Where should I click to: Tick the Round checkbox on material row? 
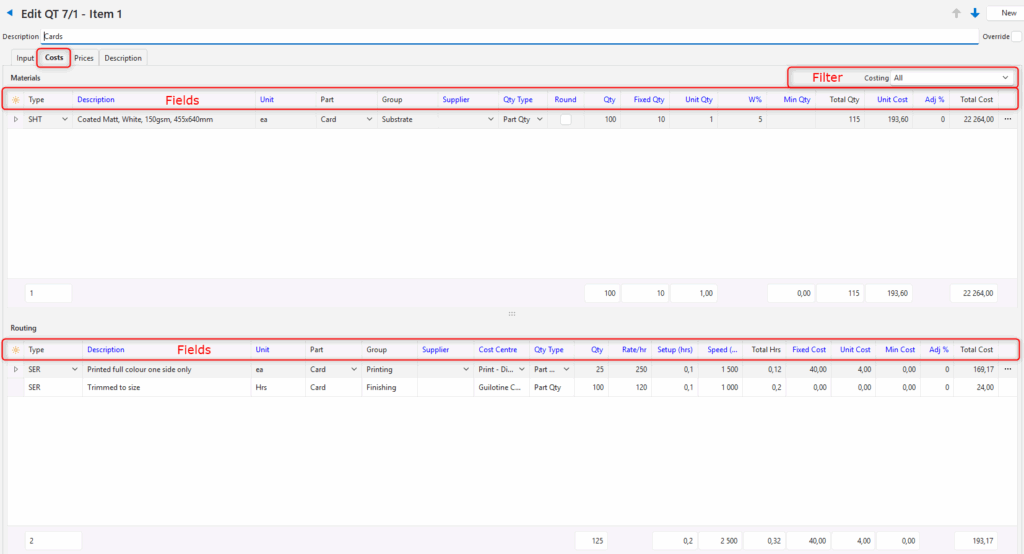tap(566, 119)
